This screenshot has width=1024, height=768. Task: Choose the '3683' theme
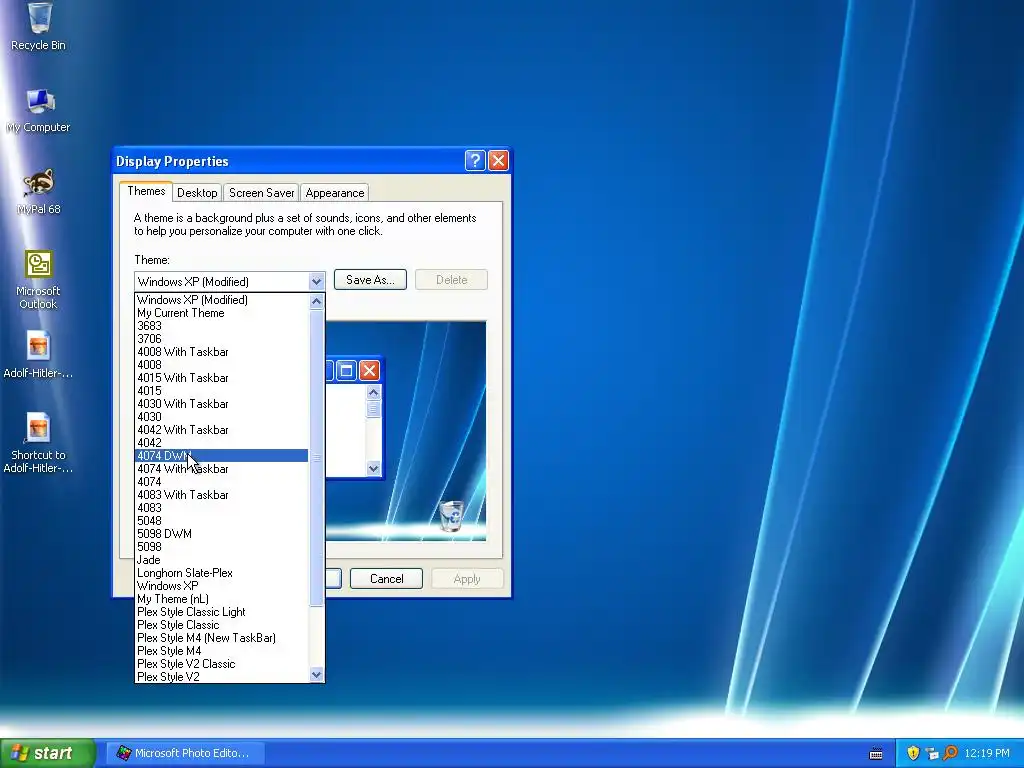click(221, 326)
